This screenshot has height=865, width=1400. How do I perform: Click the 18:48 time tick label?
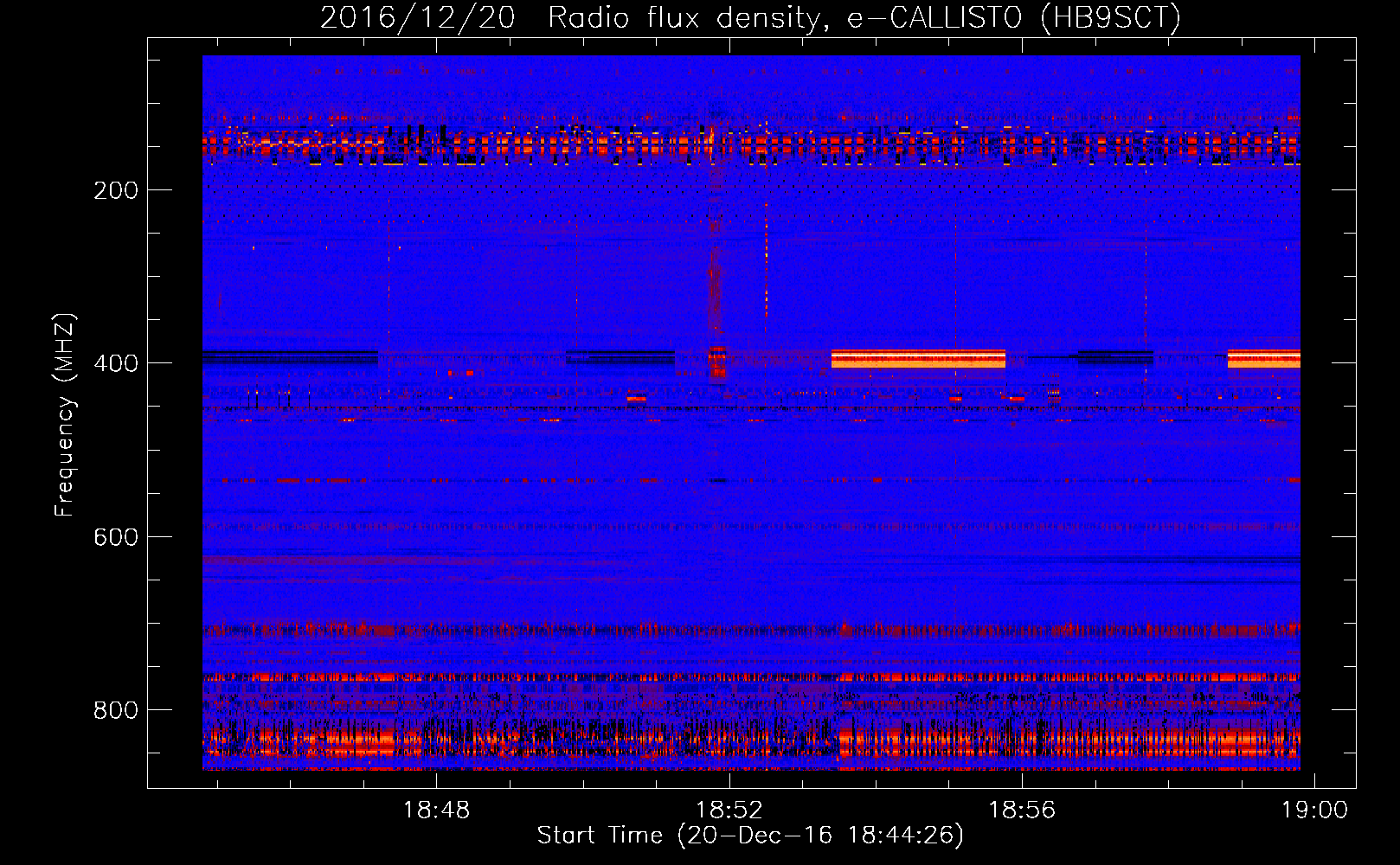437,811
